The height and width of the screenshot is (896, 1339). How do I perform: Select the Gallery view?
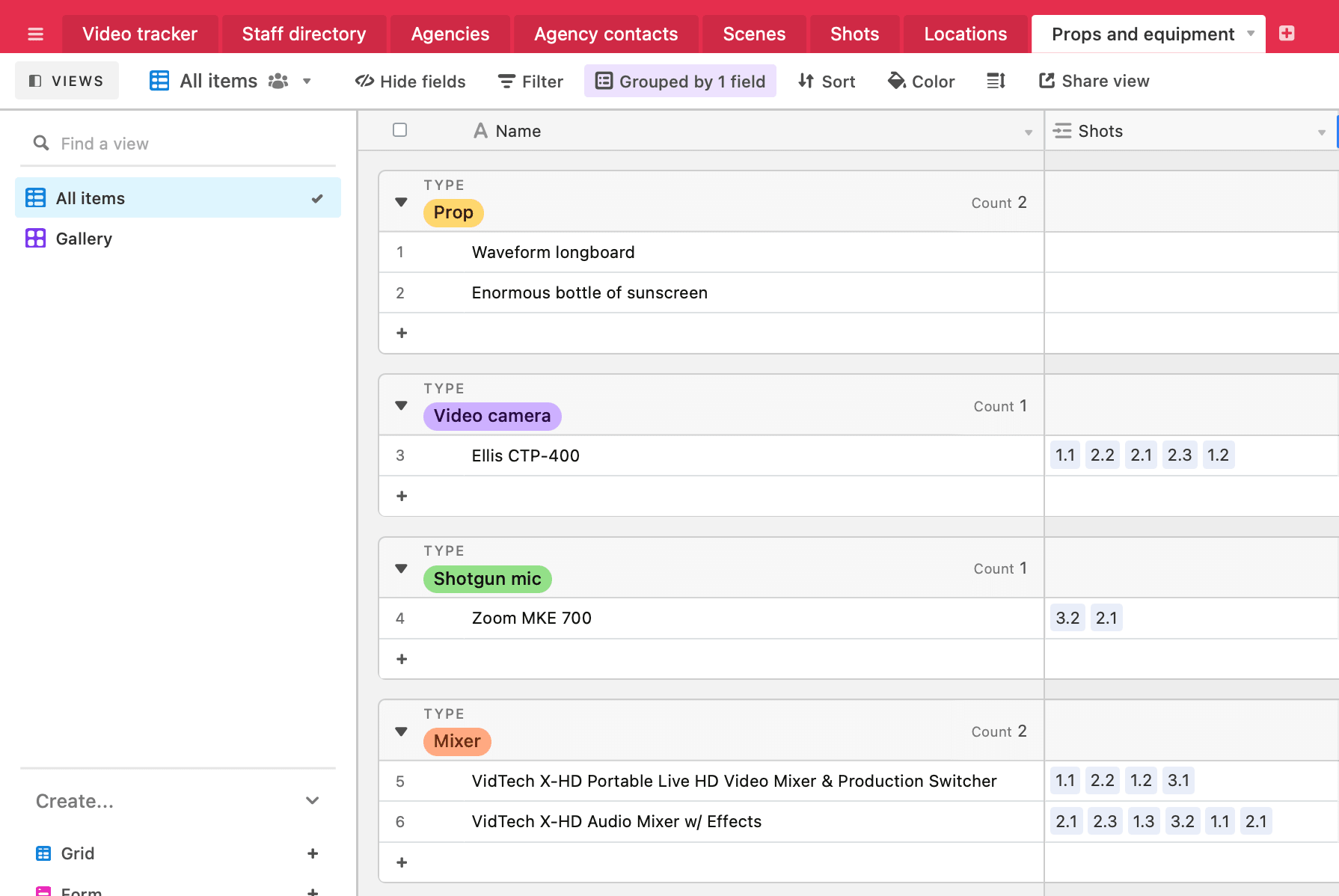(84, 239)
